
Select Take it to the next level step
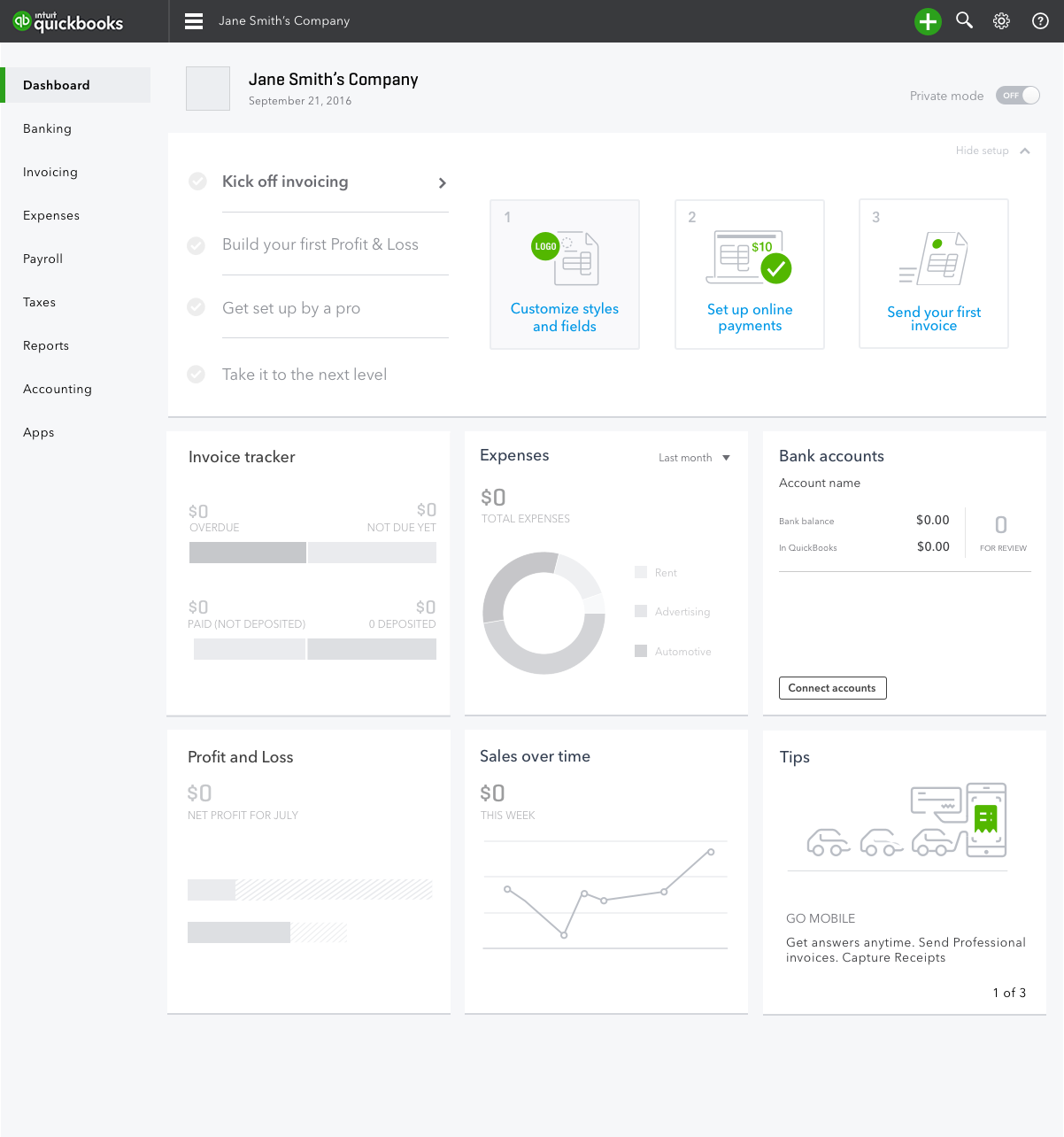pos(305,375)
